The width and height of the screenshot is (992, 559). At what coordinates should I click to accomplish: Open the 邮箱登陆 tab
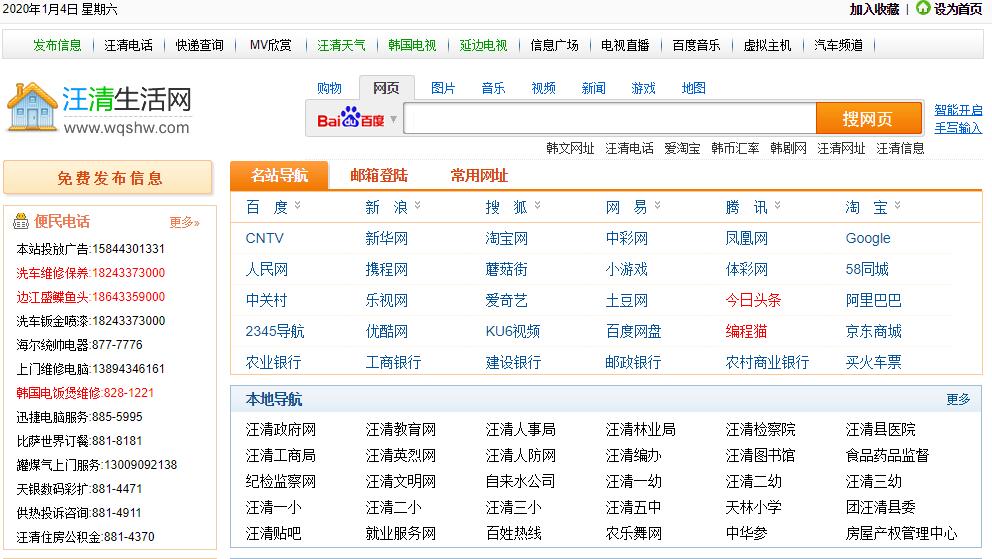[379, 175]
